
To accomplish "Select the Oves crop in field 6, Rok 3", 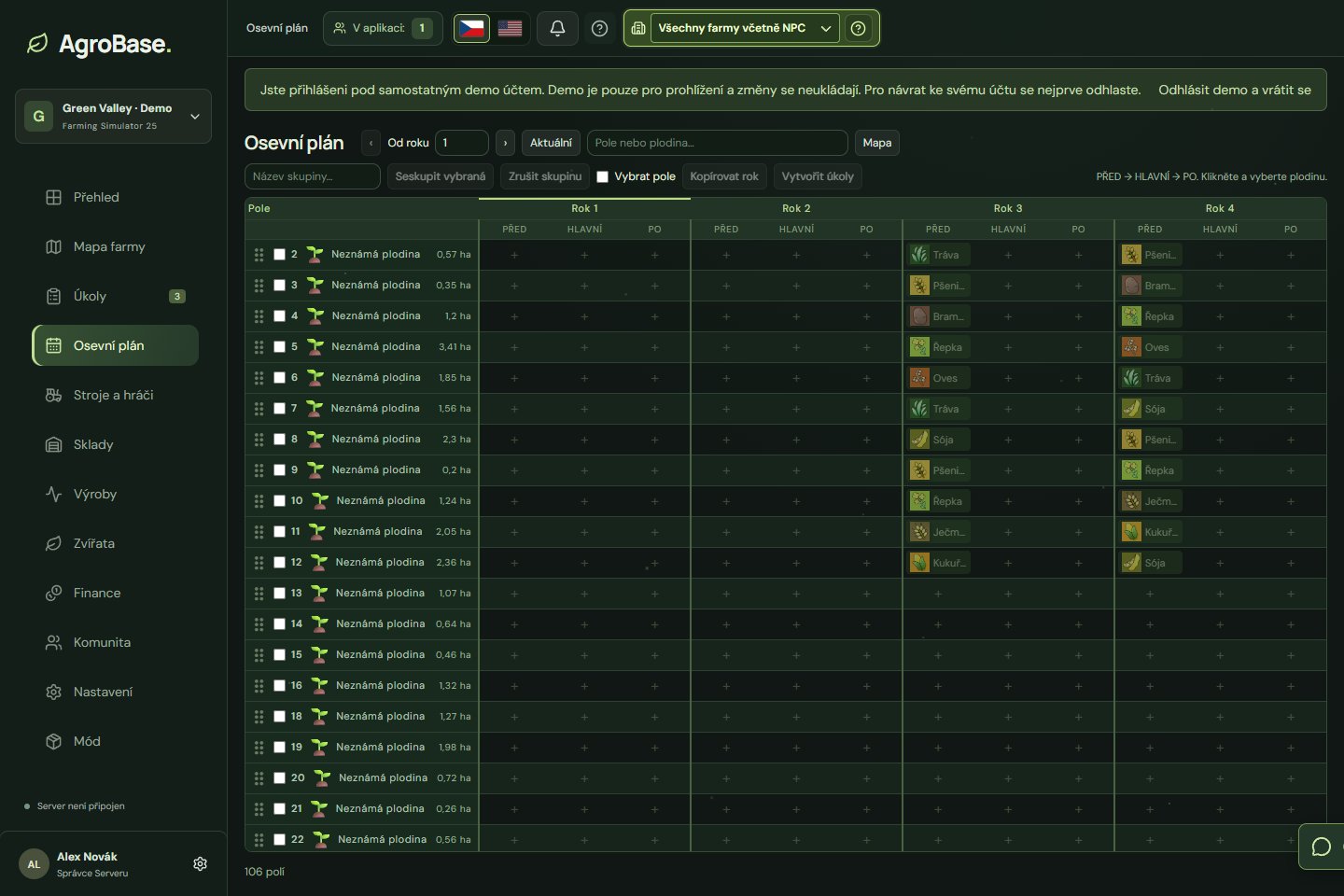I will click(x=937, y=378).
